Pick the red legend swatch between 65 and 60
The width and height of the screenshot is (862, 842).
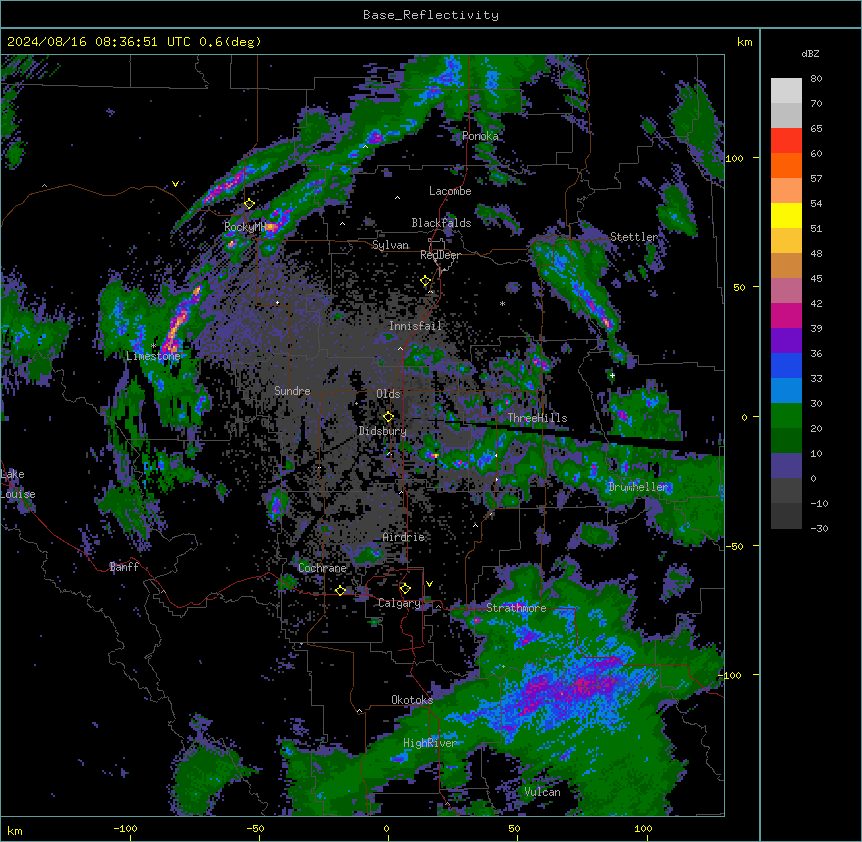pos(786,141)
